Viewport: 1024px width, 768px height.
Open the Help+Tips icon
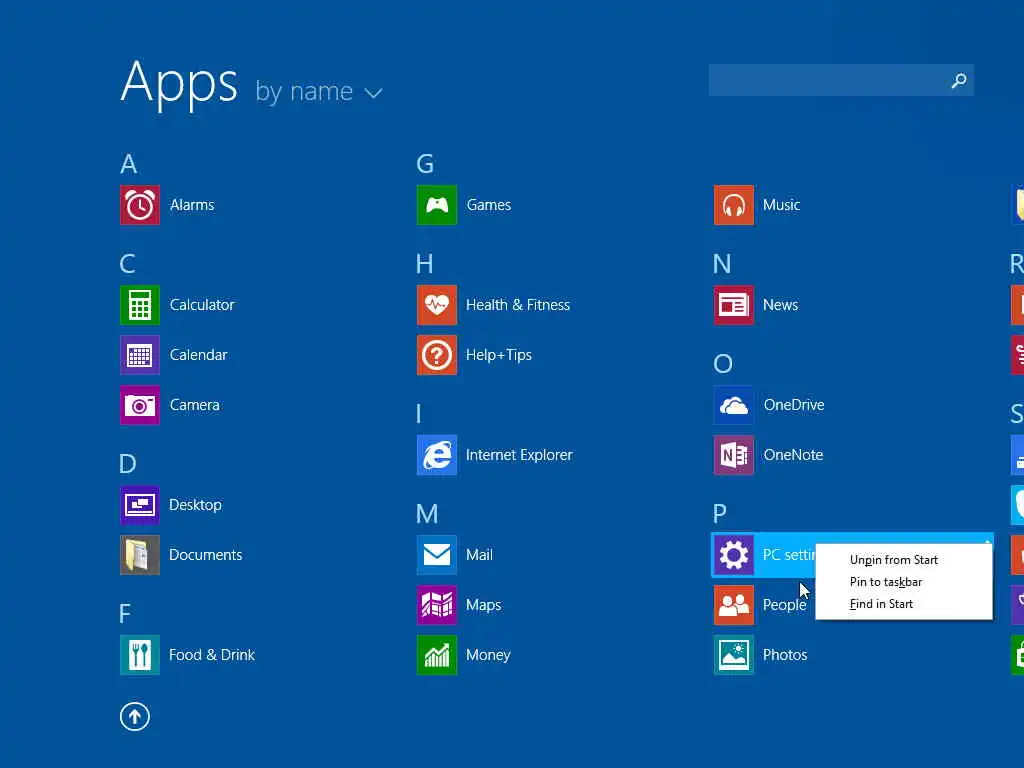[437, 355]
